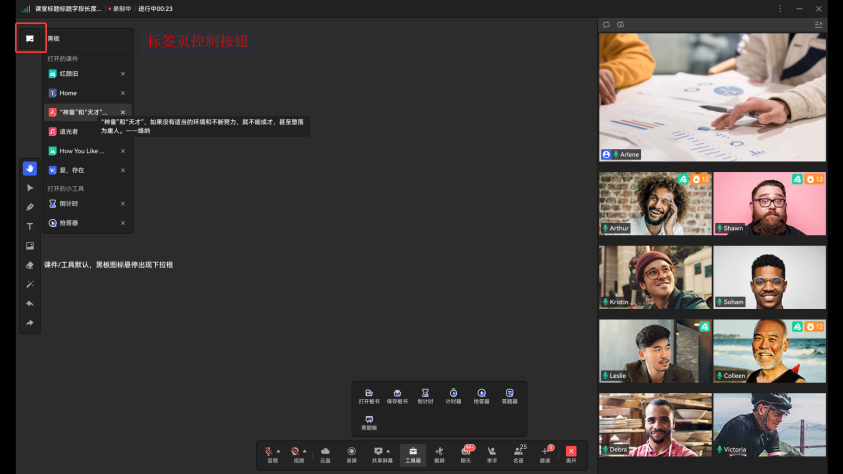Toggle green badge on Colleen's tile
The image size is (843, 474).
pyautogui.click(x=797, y=326)
